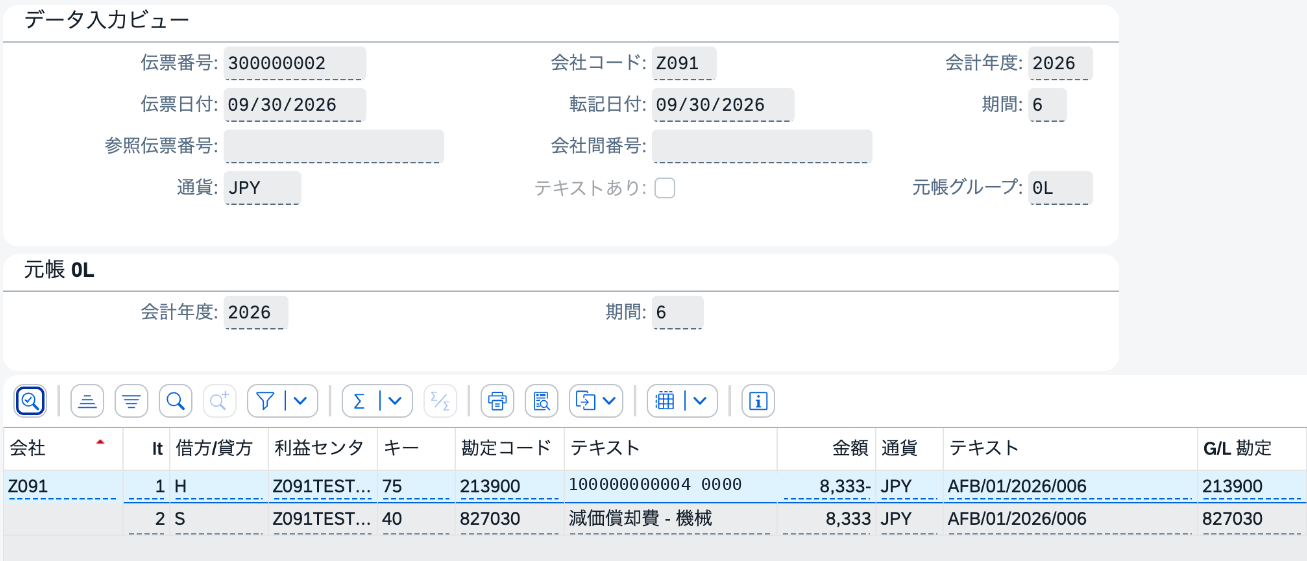1307x561 pixels.
Task: Select the G/L 勘定 column header
Action: pyautogui.click(x=1252, y=448)
